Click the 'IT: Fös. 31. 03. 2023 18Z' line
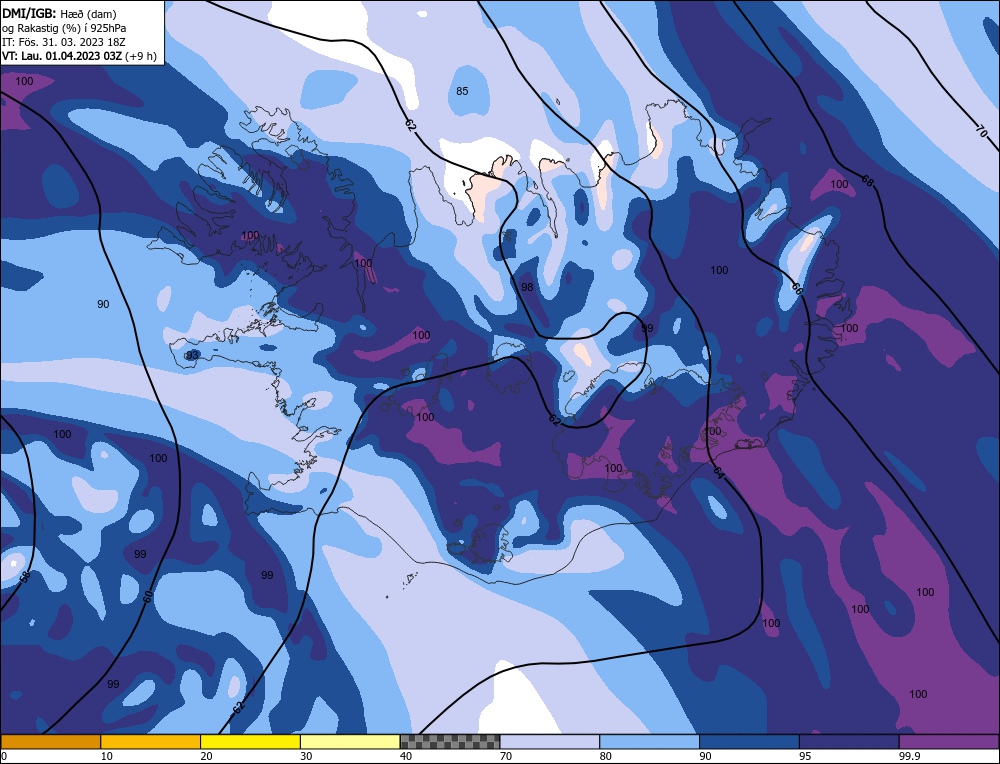Viewport: 1000px width, 764px height. point(64,41)
